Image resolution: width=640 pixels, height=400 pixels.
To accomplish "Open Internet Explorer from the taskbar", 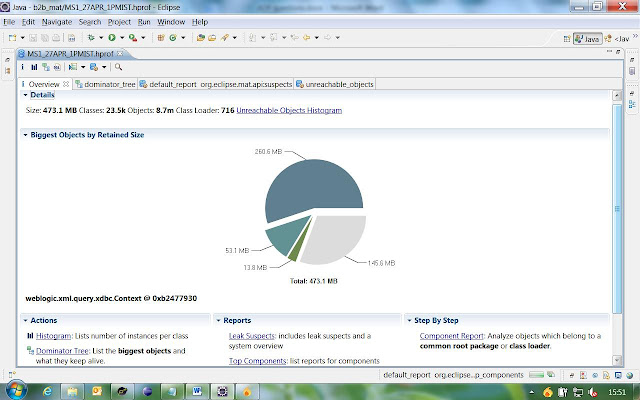I will pyautogui.click(x=47, y=392).
